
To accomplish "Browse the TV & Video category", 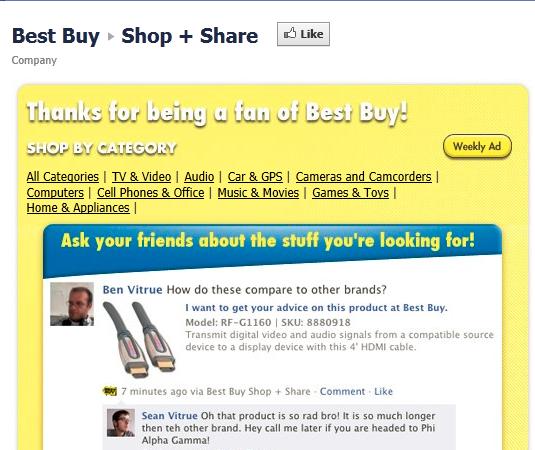I will tap(142, 177).
